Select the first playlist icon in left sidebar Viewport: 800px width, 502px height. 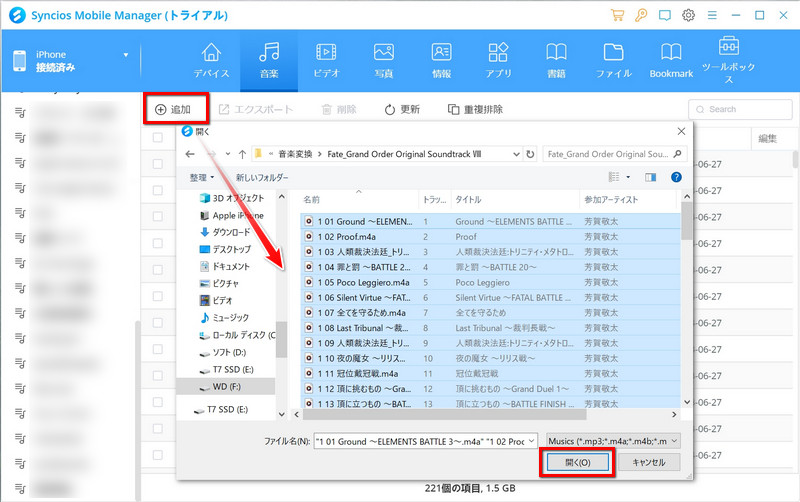pos(20,112)
